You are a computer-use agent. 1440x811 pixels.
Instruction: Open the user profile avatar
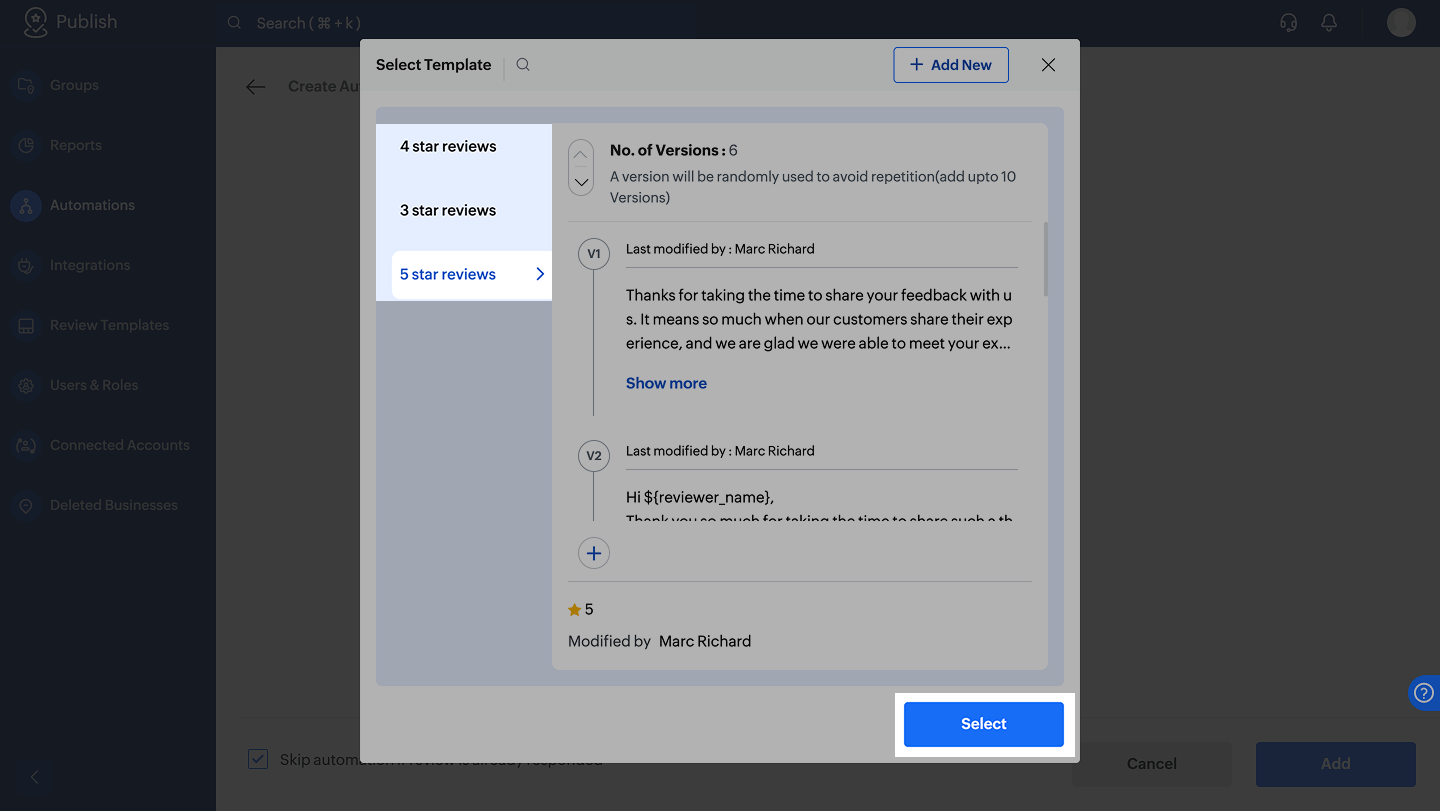point(1401,23)
